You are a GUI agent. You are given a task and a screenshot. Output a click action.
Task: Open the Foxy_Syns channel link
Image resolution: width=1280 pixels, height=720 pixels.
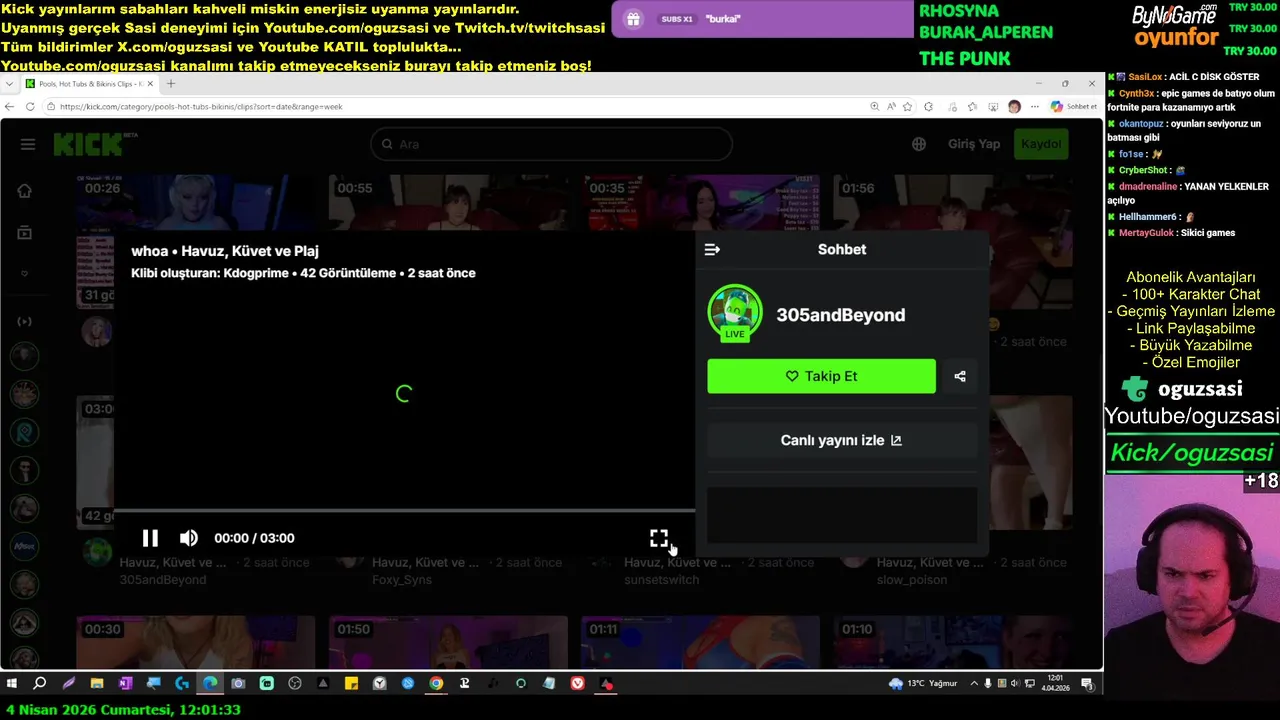pyautogui.click(x=402, y=580)
